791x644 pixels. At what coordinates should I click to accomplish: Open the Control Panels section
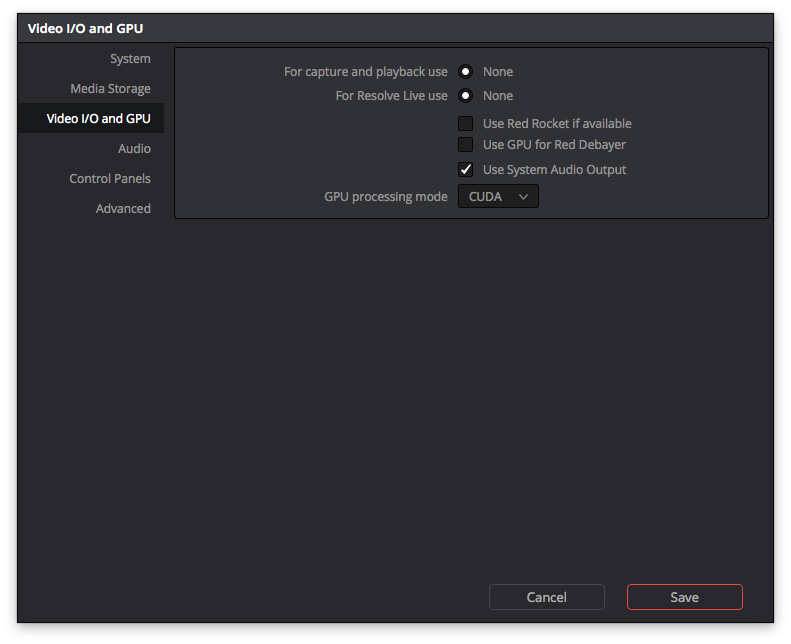(110, 179)
